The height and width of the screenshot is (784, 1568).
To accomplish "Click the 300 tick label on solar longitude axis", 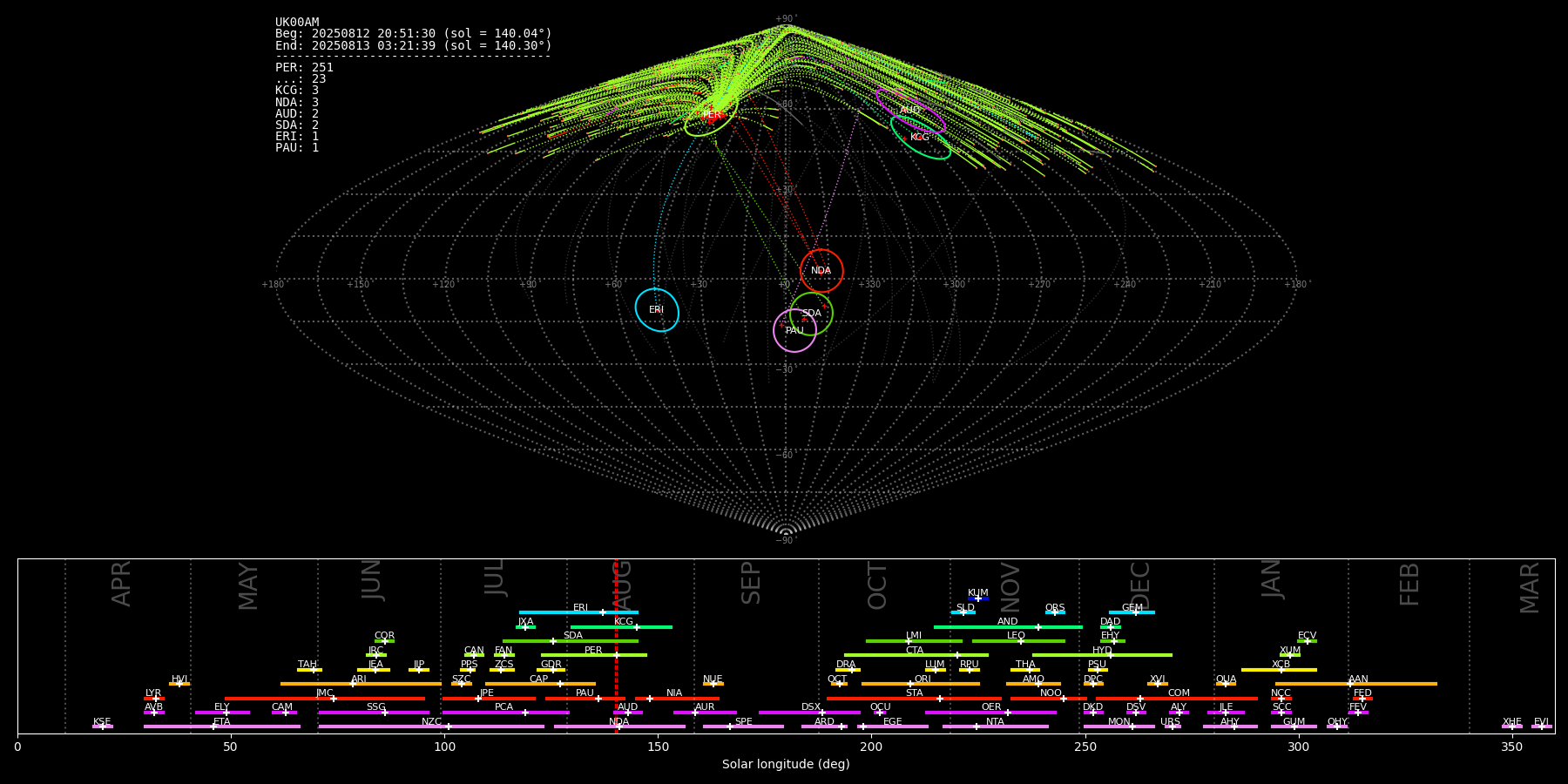I will 1298,747.
